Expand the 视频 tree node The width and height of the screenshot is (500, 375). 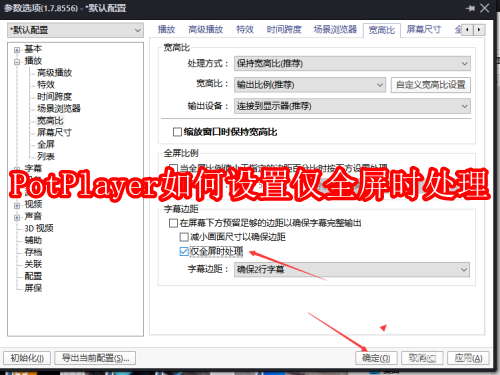pos(17,206)
